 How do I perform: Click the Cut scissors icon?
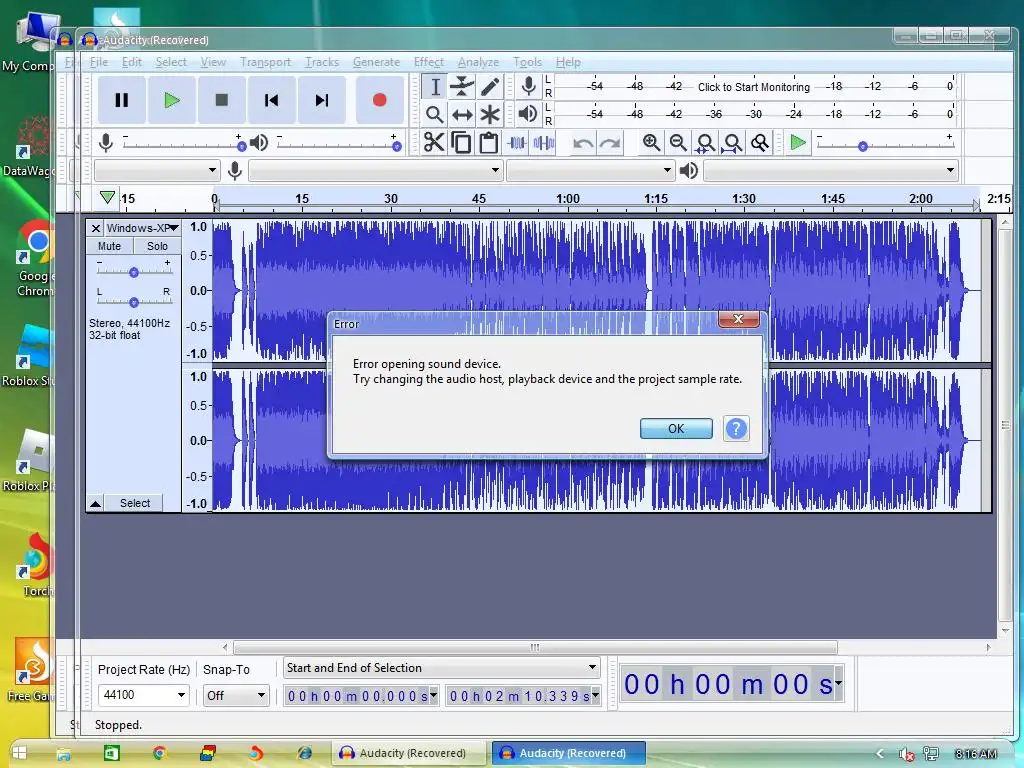coord(434,142)
